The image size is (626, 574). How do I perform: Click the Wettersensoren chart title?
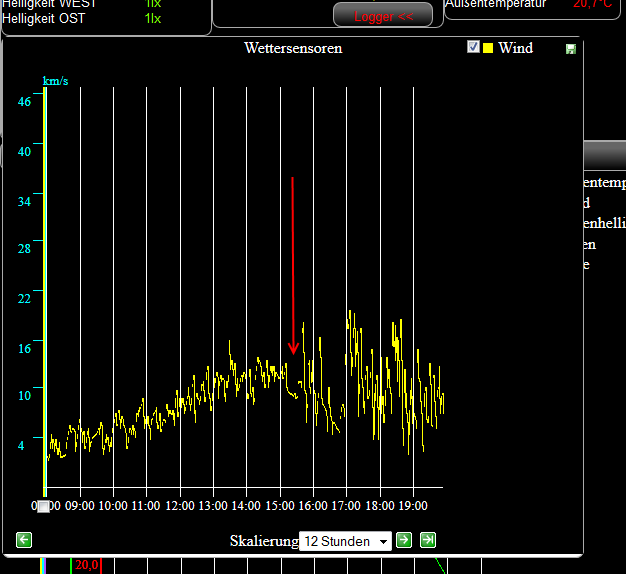tap(293, 48)
